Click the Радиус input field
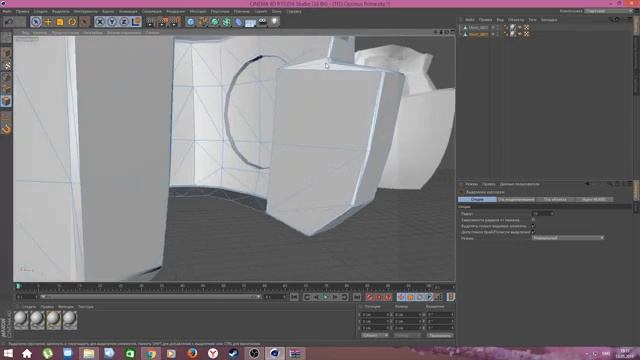This screenshot has width=640, height=360. point(541,213)
